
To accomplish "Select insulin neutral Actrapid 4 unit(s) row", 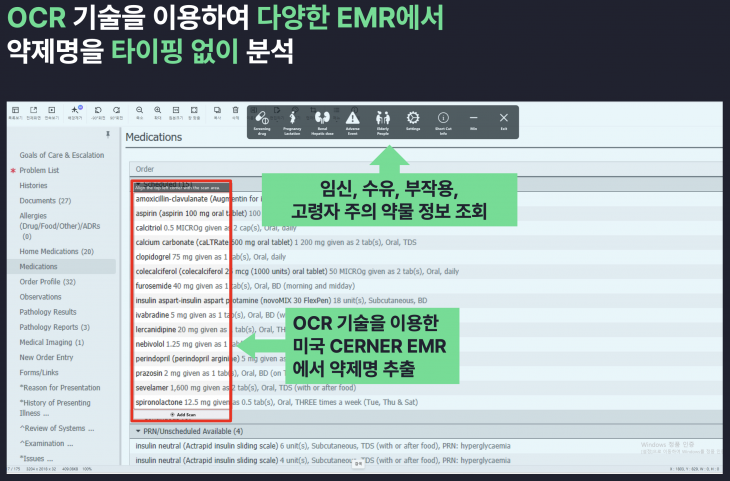I will pos(426,460).
